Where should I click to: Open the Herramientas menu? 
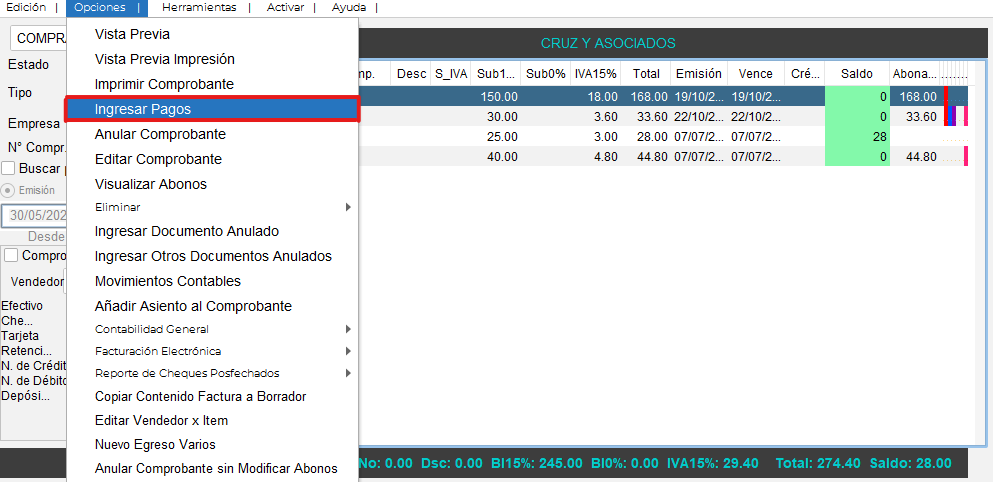(x=199, y=7)
